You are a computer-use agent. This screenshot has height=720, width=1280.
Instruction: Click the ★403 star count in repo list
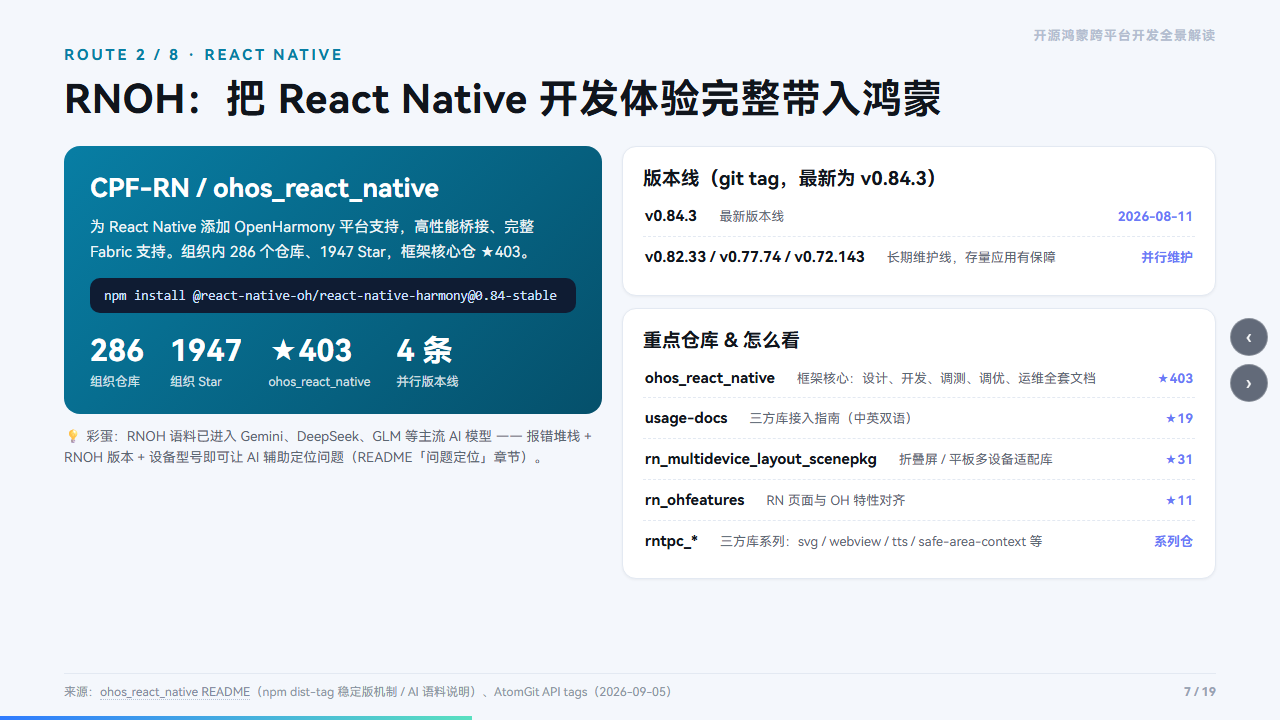pos(1175,378)
